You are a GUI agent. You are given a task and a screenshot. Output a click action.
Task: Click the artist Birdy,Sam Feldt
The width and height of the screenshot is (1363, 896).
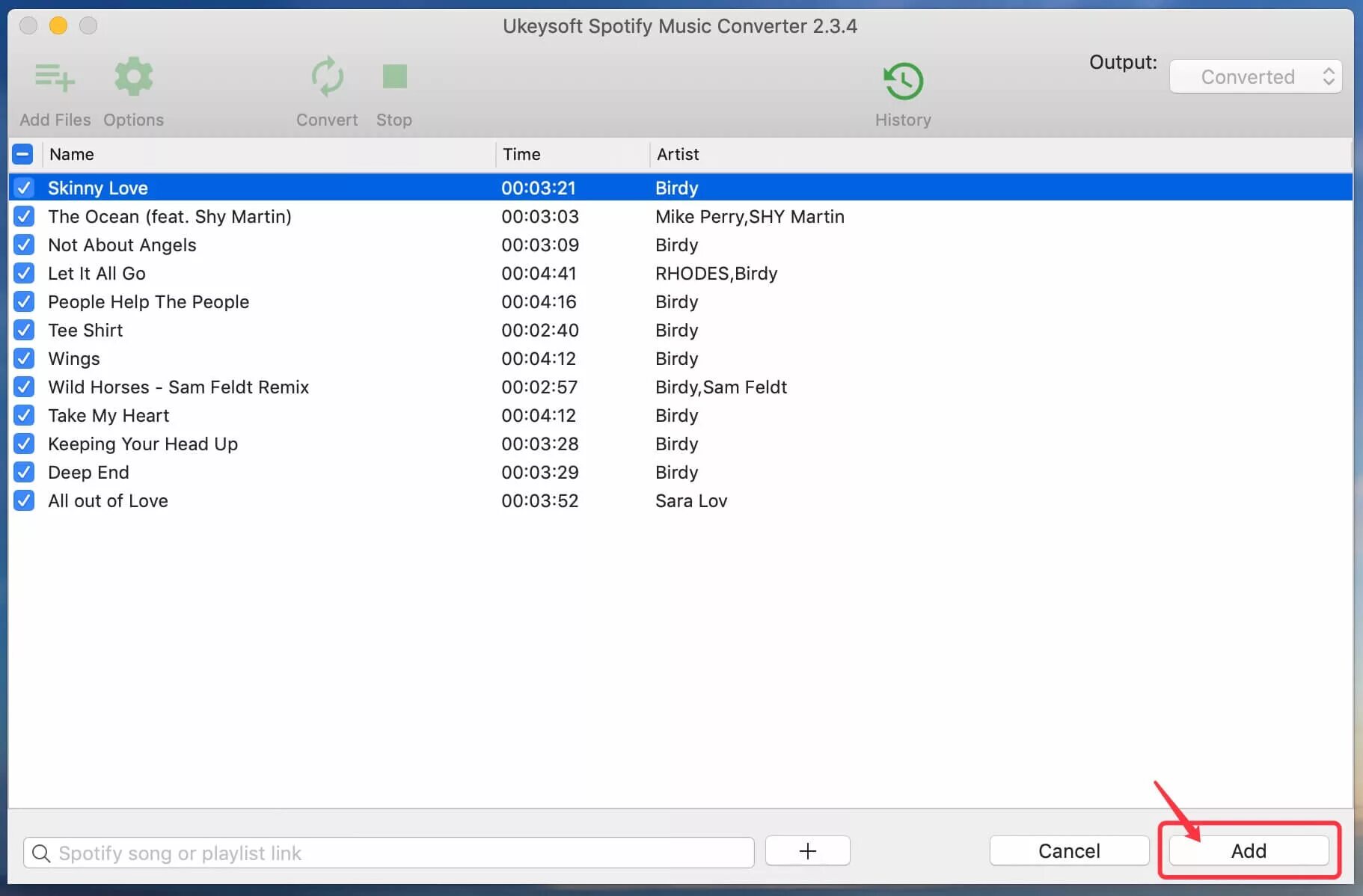[721, 387]
